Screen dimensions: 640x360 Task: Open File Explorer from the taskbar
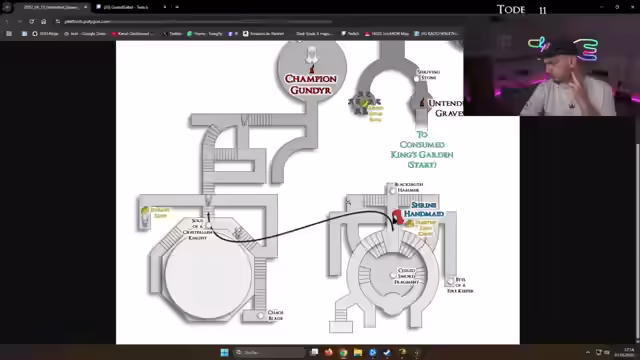[x=358, y=352]
